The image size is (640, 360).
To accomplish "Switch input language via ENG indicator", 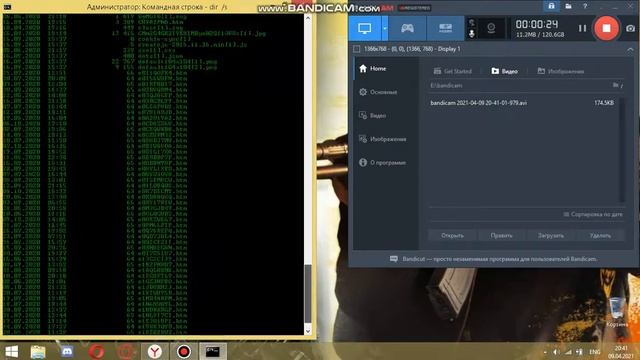I will click(595, 352).
